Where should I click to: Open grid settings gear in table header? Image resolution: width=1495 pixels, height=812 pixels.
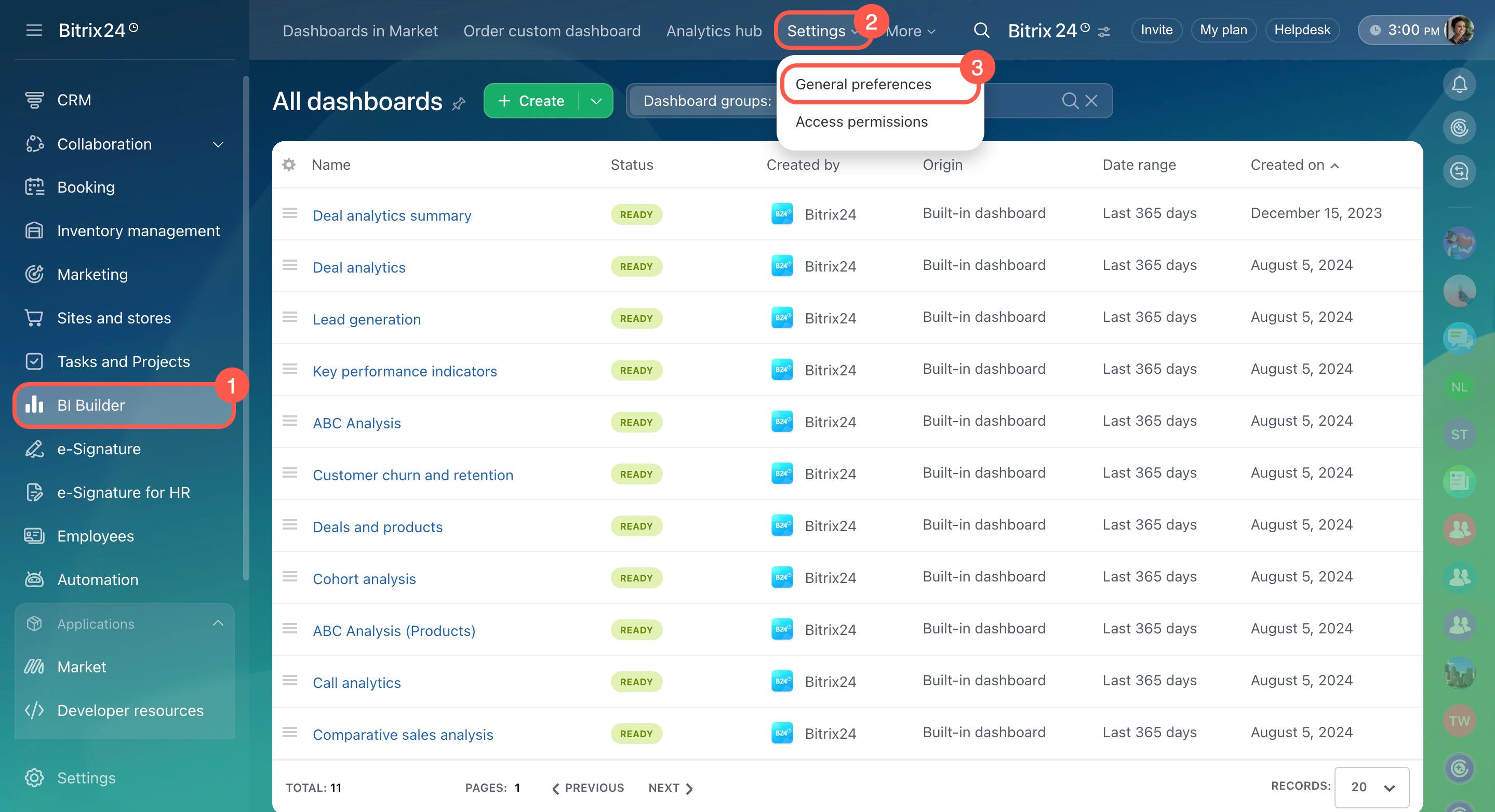pos(288,165)
